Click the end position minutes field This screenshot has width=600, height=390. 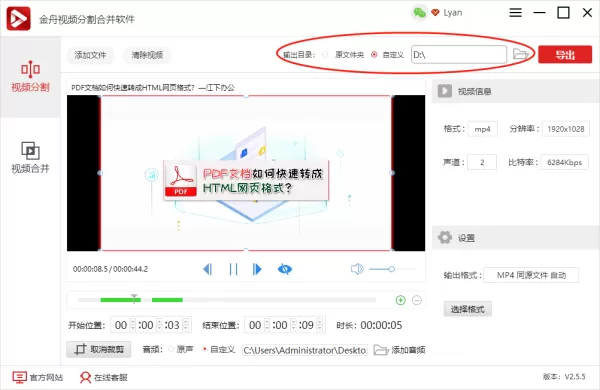(x=280, y=325)
